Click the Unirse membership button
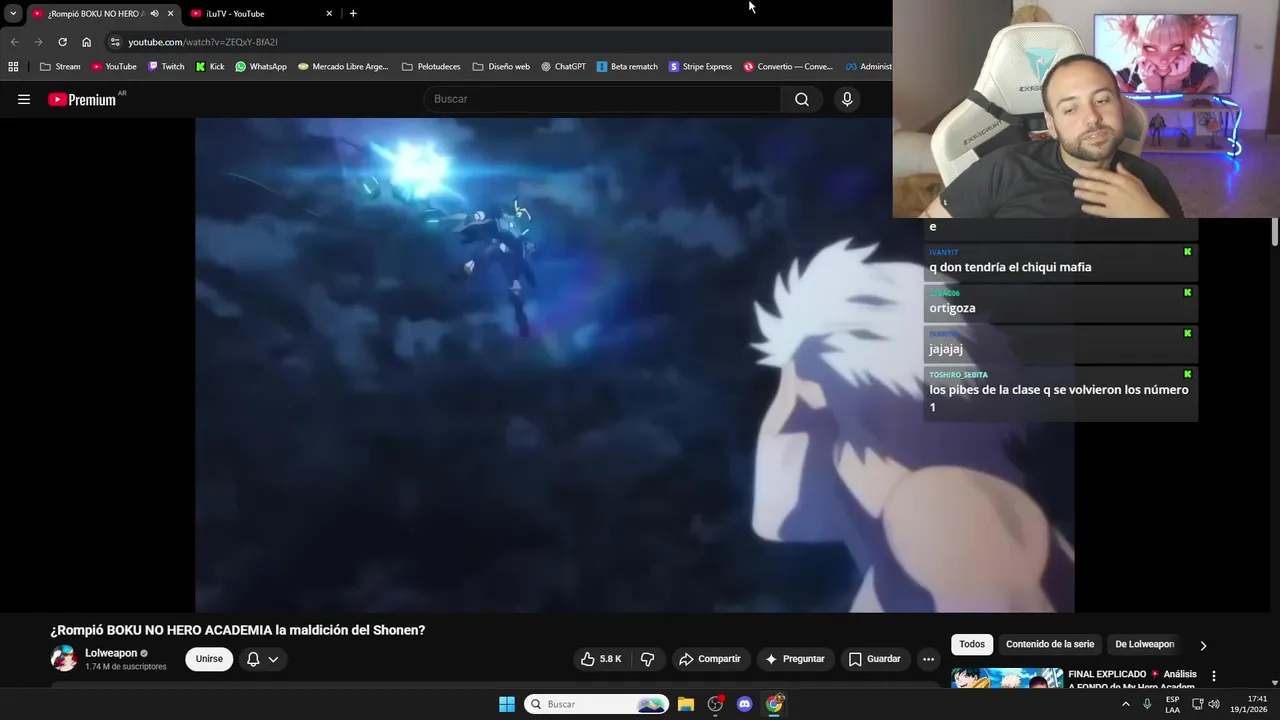The height and width of the screenshot is (720, 1280). pos(209,659)
